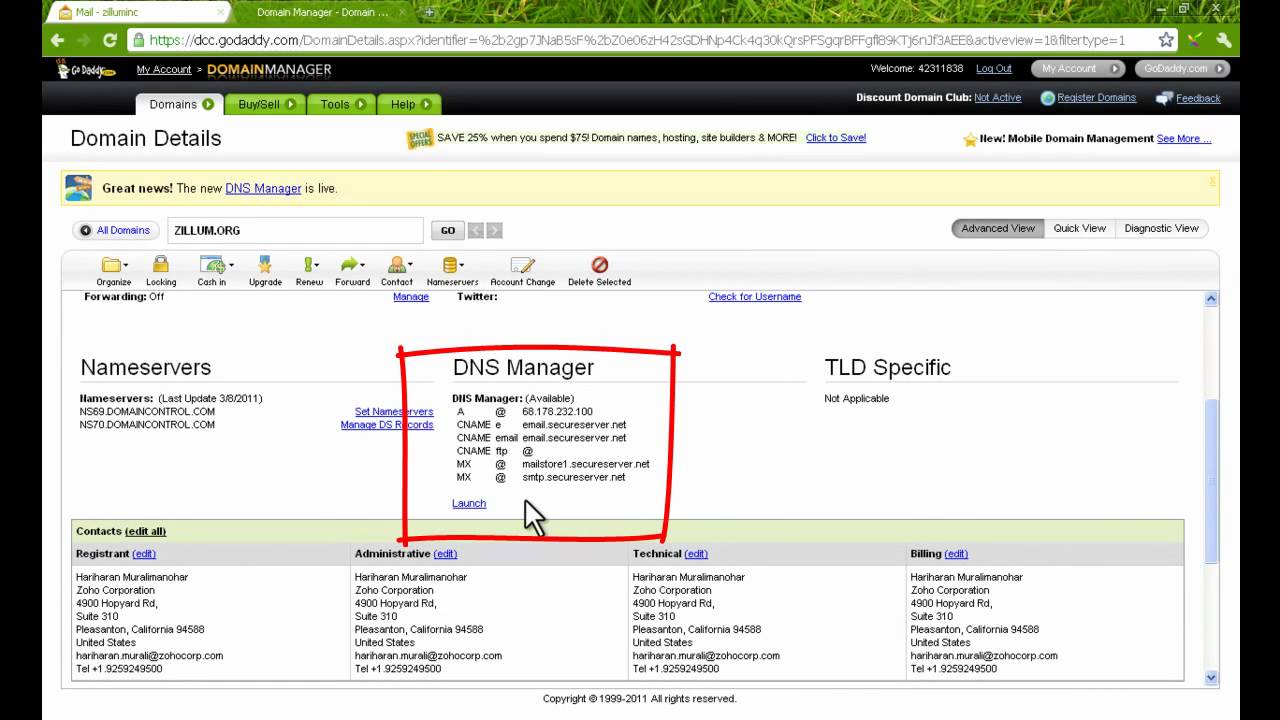The width and height of the screenshot is (1280, 720).
Task: Select the mailstore1.secureserver.net MX record
Action: (586, 464)
